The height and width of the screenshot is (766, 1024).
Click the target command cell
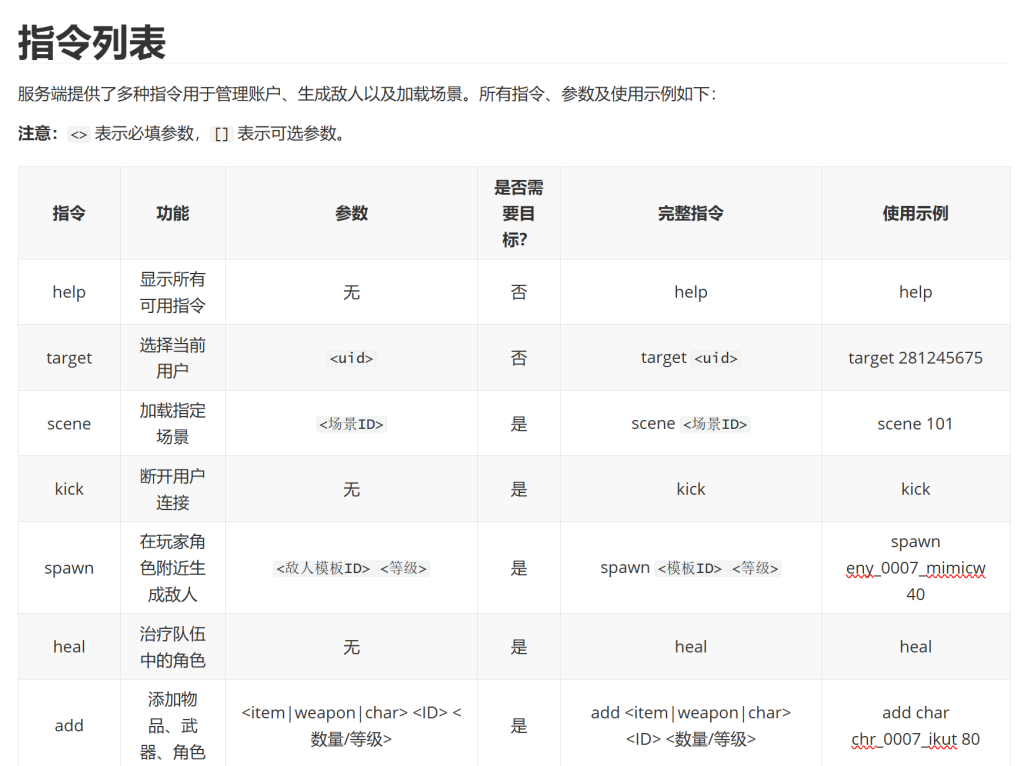pyautogui.click(x=68, y=357)
